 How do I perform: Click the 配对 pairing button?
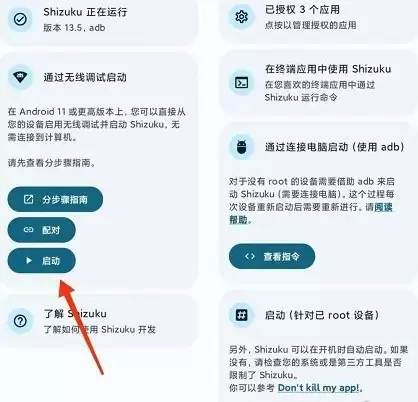[42, 230]
